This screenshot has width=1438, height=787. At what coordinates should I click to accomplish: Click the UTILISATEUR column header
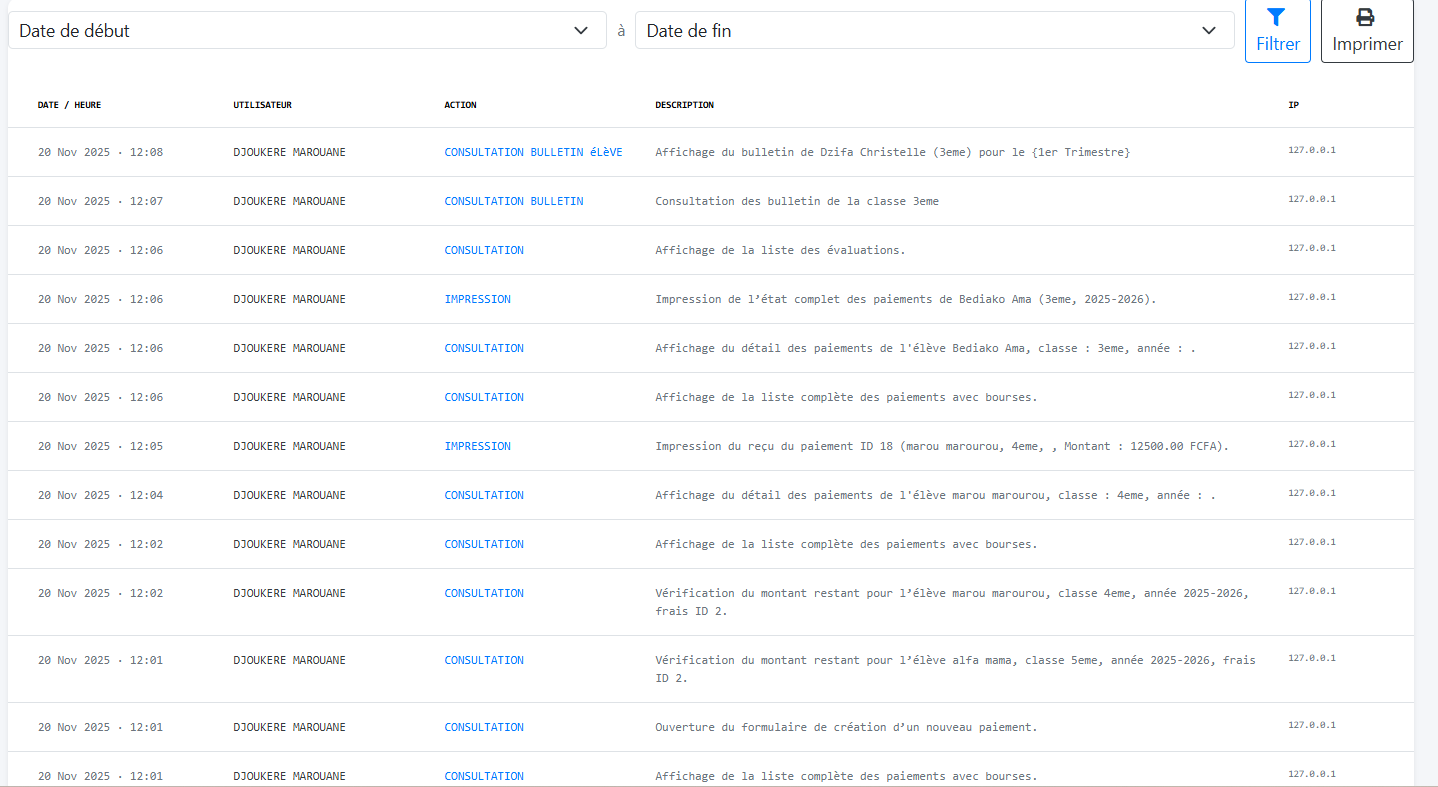(x=262, y=105)
